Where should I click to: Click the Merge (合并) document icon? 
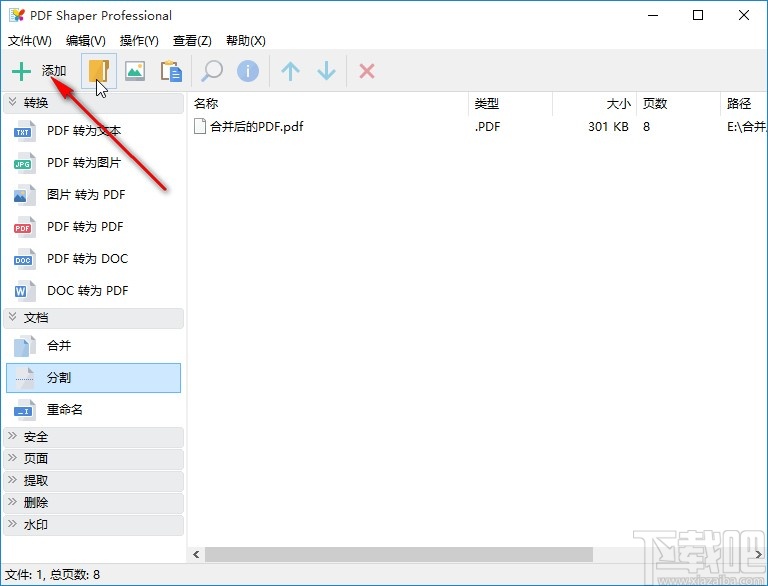24,346
